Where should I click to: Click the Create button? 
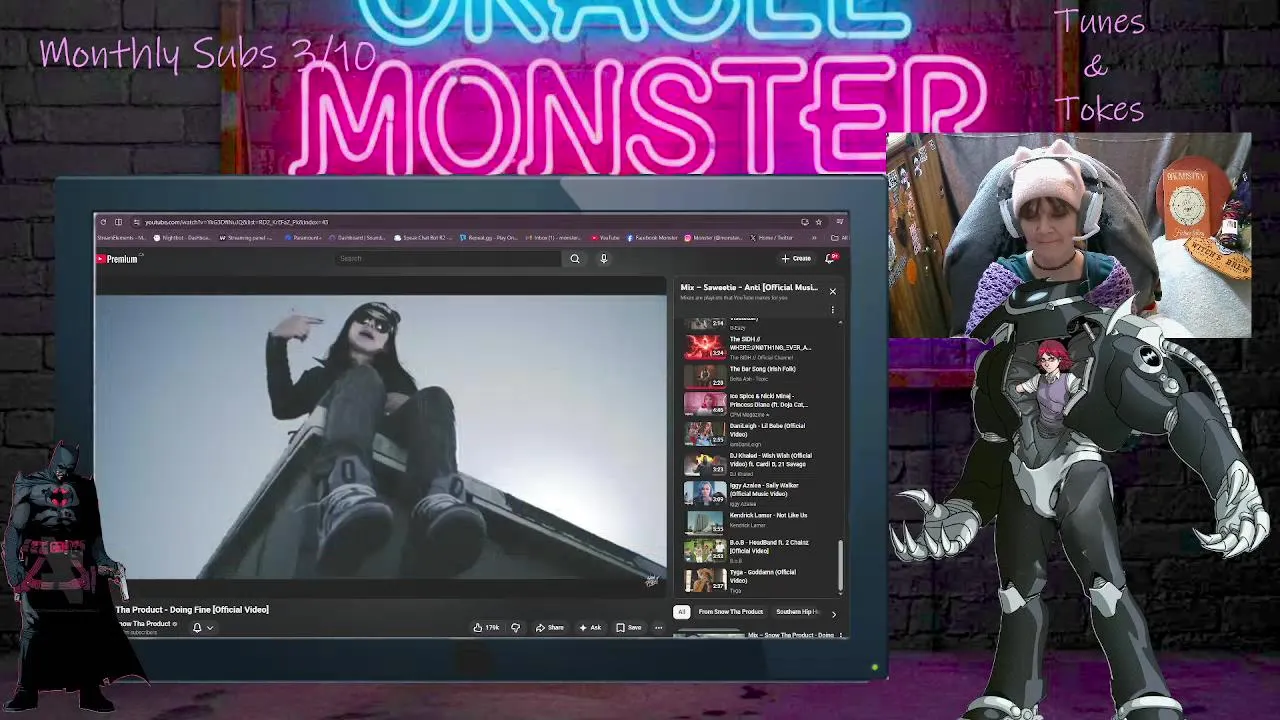(x=796, y=259)
